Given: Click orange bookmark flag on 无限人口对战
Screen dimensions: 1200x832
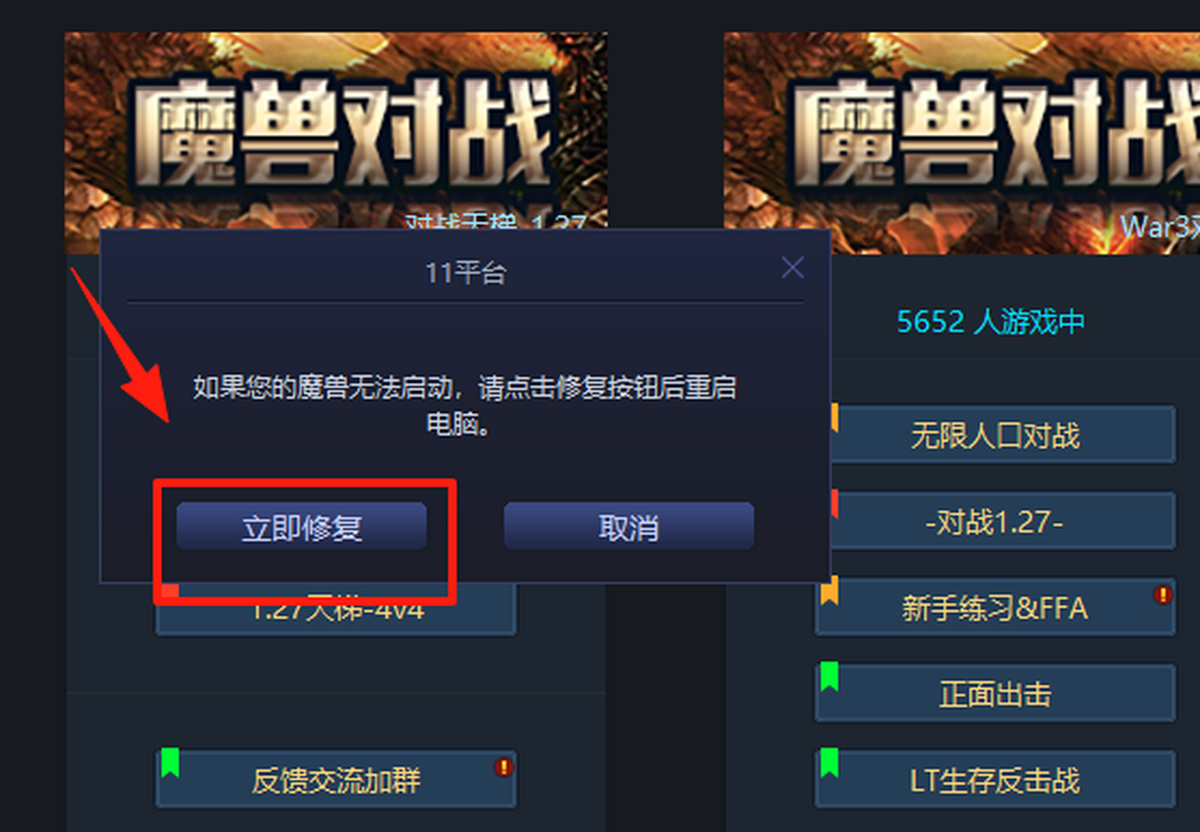Looking at the screenshot, I should (834, 418).
